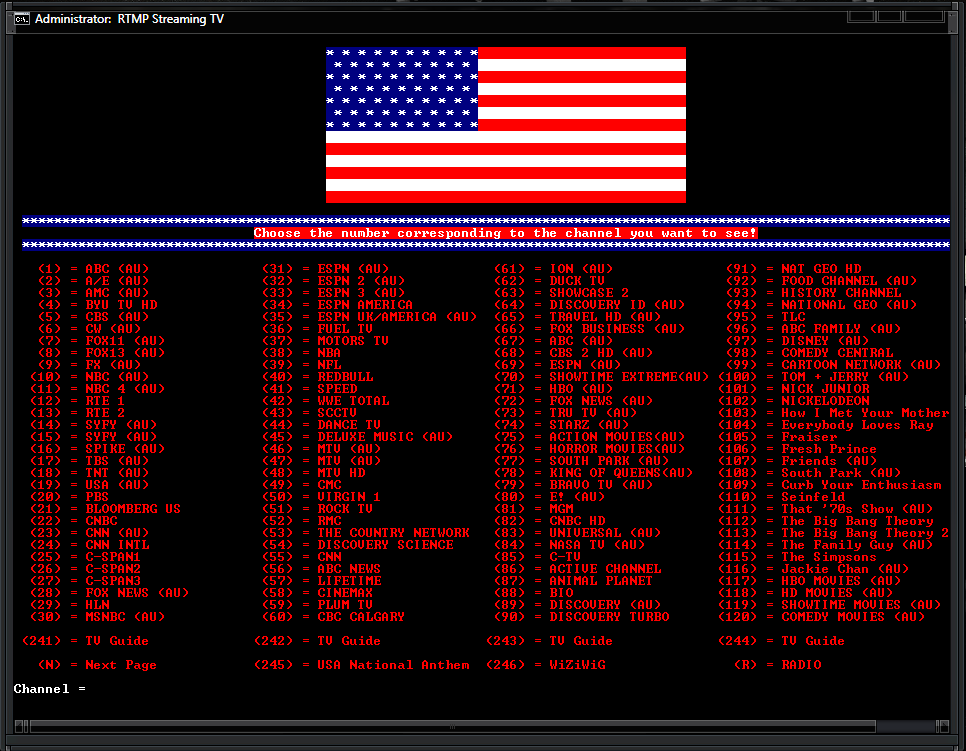Open the console system menu icon
966x751 pixels.
(x=22, y=19)
